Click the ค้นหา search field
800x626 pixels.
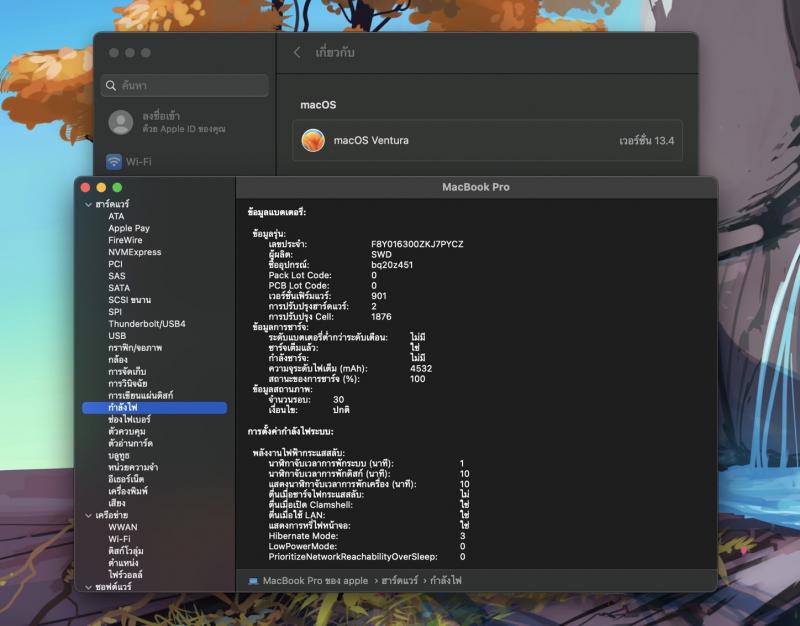[x=190, y=86]
